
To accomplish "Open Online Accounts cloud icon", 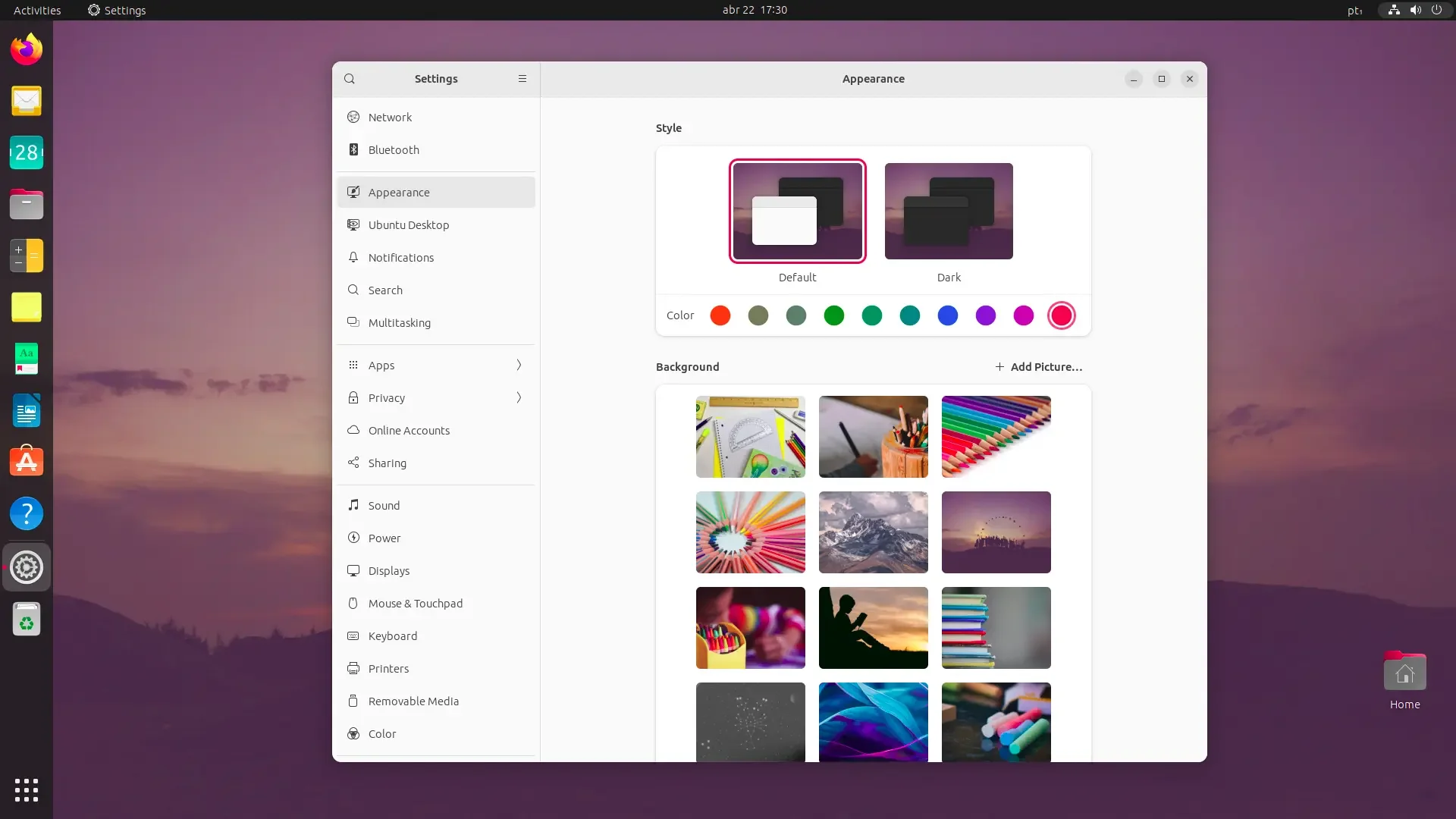I will click(x=353, y=431).
